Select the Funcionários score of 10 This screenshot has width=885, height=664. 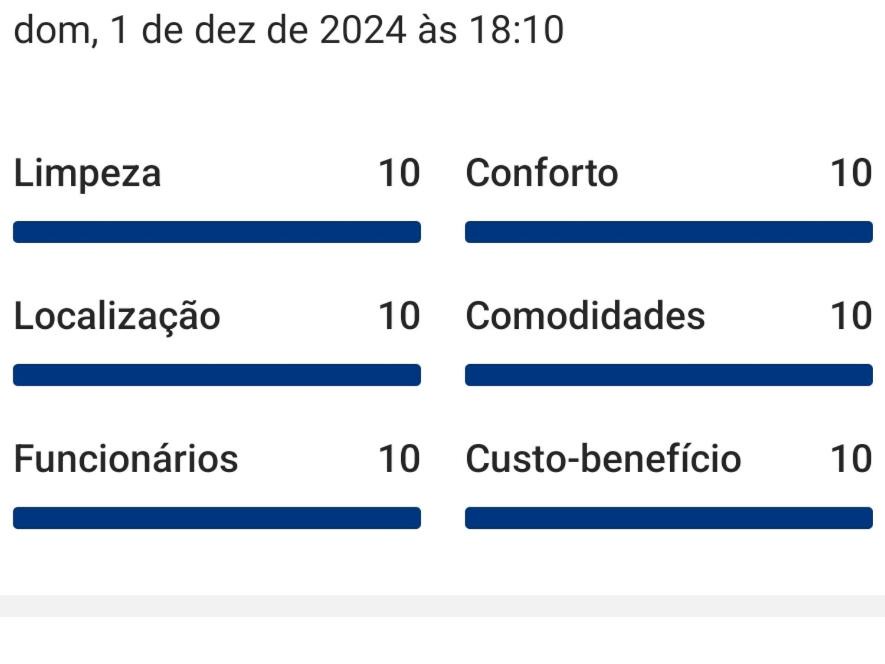(x=399, y=460)
